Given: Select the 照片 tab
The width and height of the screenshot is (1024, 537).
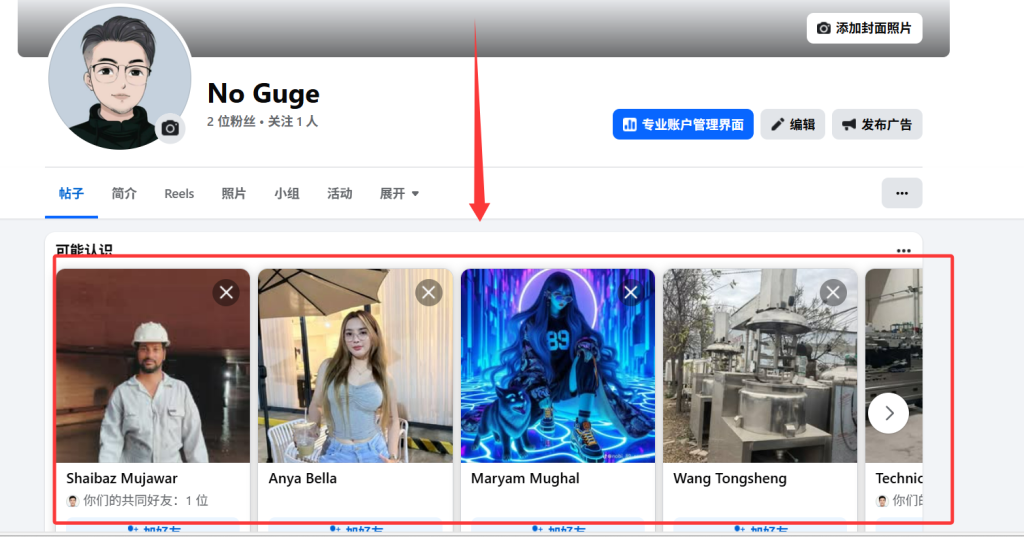Looking at the screenshot, I should tap(234, 194).
